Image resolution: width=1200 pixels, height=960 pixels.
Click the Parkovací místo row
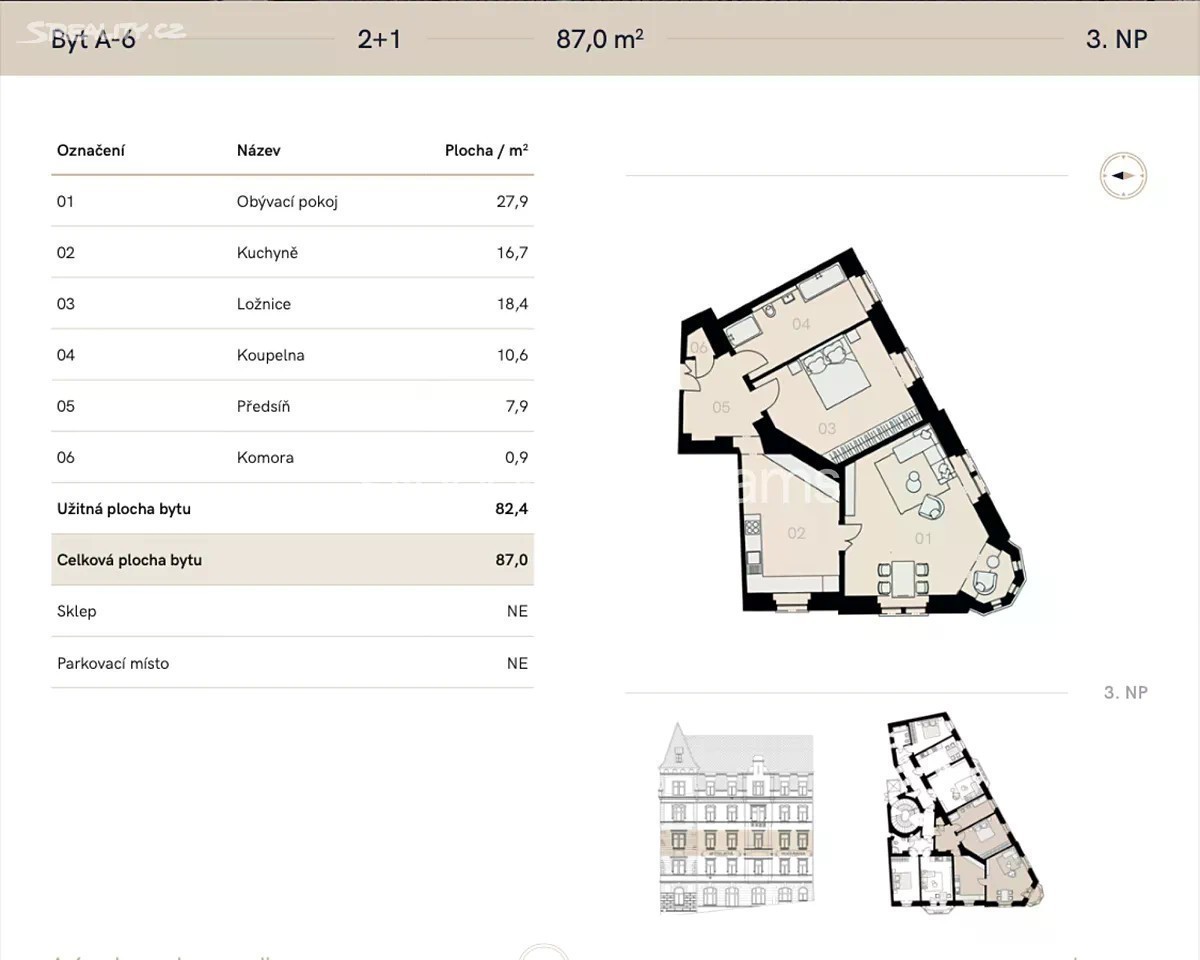292,663
